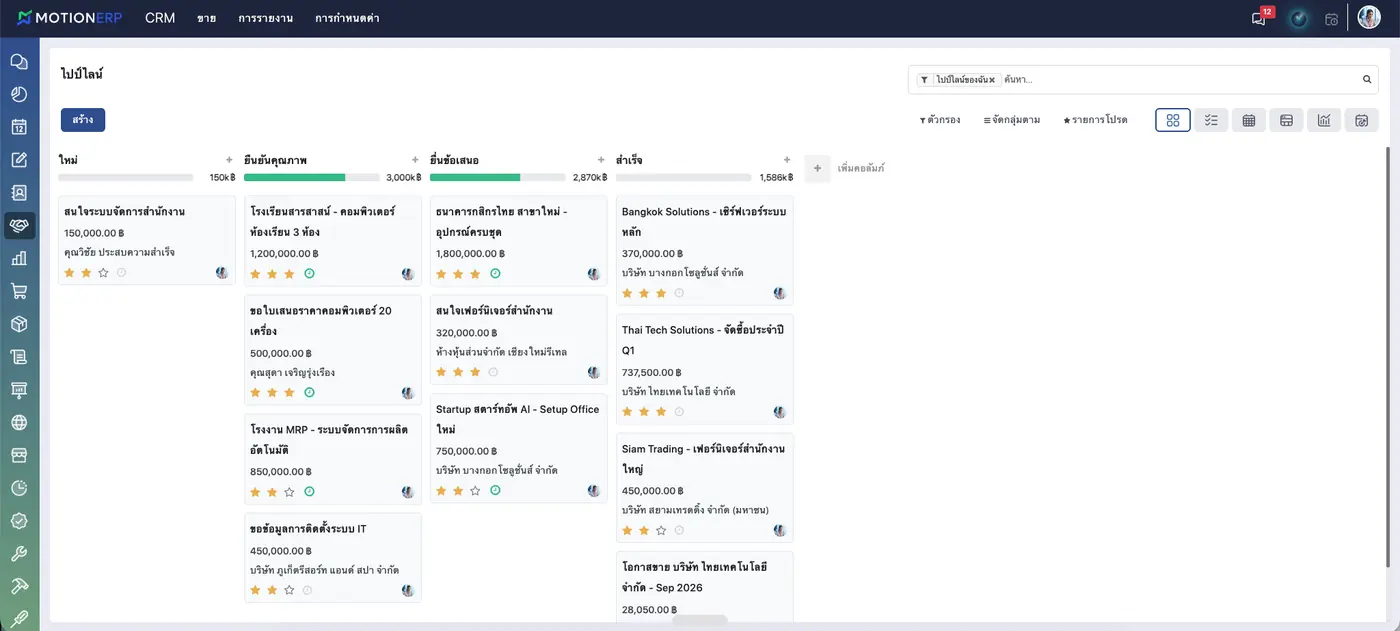Toggle third star on Siam Trading card
Image resolution: width=1400 pixels, height=631 pixels.
pos(661,531)
